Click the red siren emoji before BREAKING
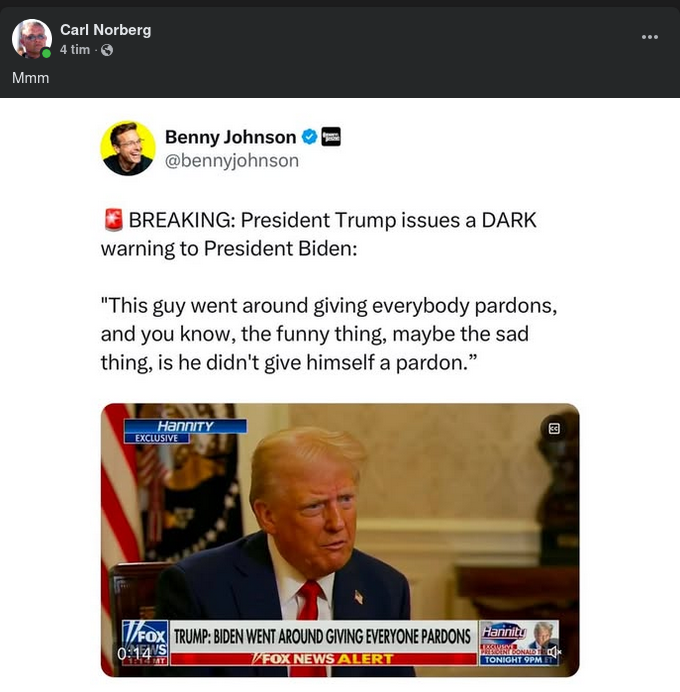 click(113, 220)
